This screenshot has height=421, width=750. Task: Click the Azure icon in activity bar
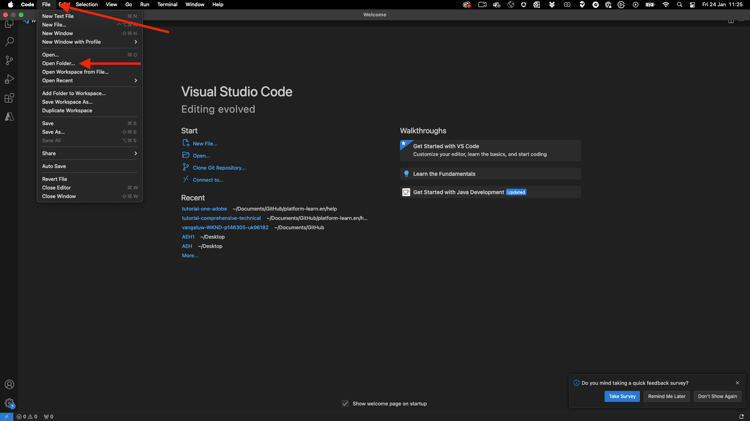[x=9, y=117]
